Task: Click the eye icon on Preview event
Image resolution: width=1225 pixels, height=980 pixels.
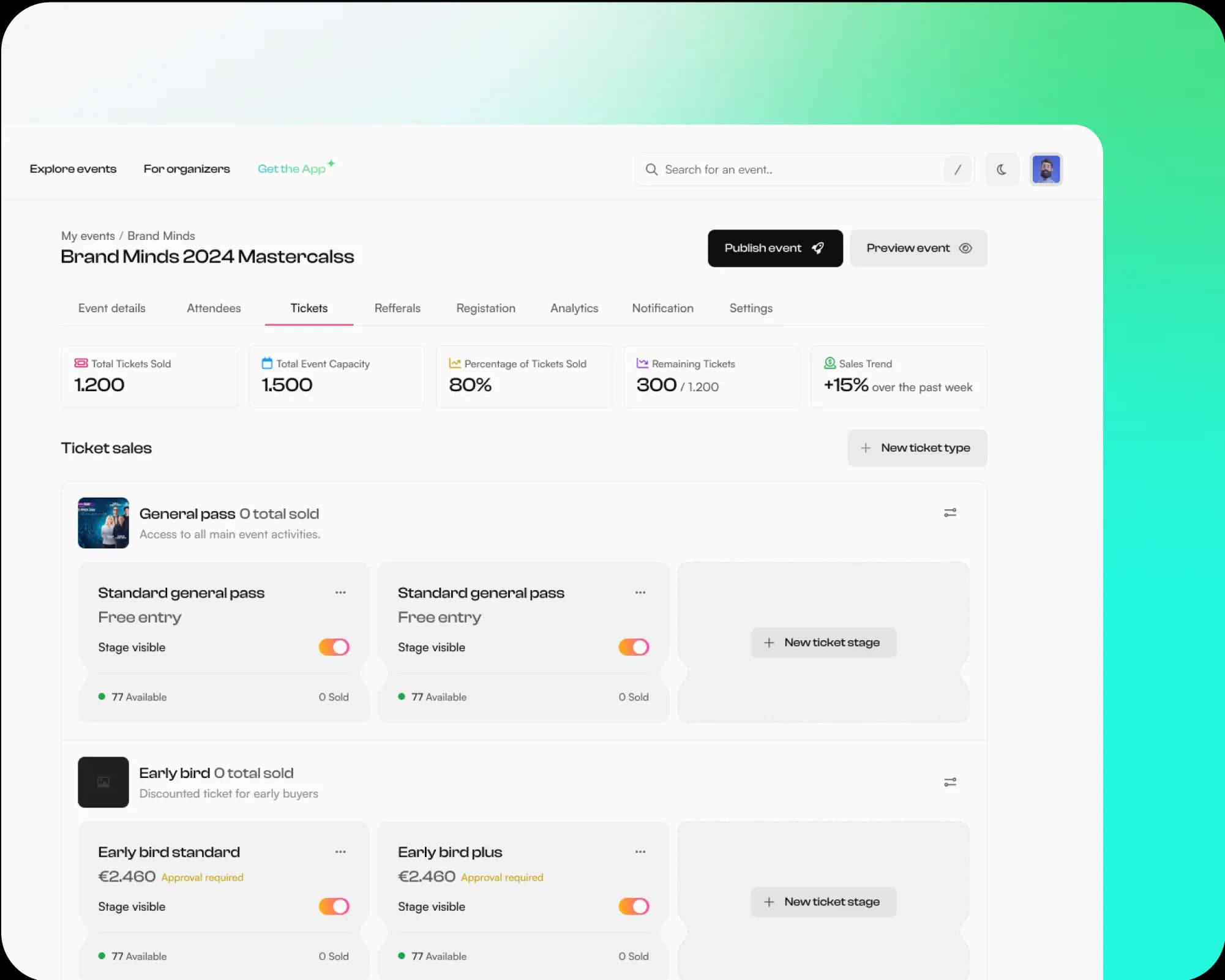Action: (x=965, y=248)
